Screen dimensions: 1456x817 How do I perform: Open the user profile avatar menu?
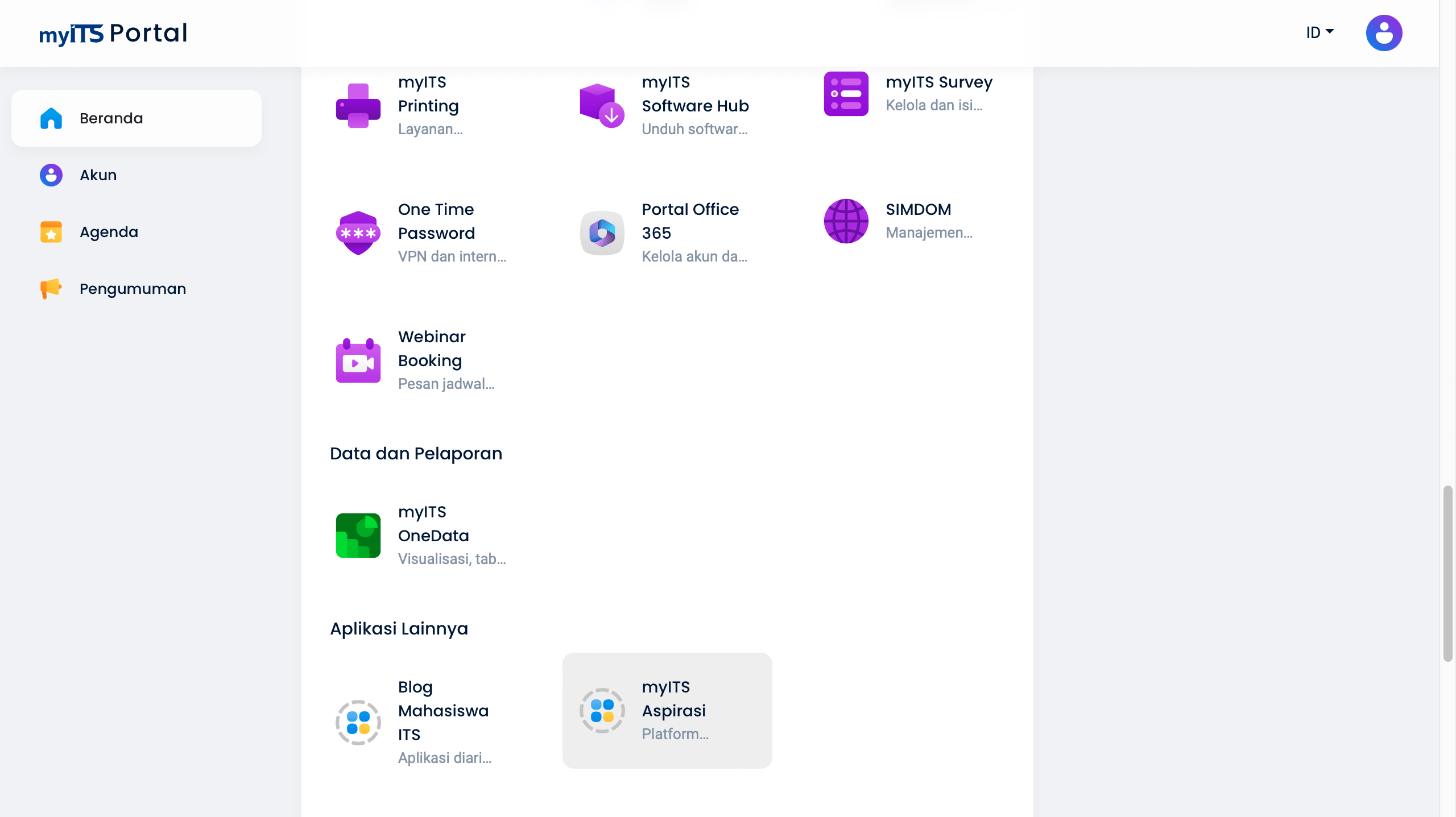click(x=1384, y=33)
